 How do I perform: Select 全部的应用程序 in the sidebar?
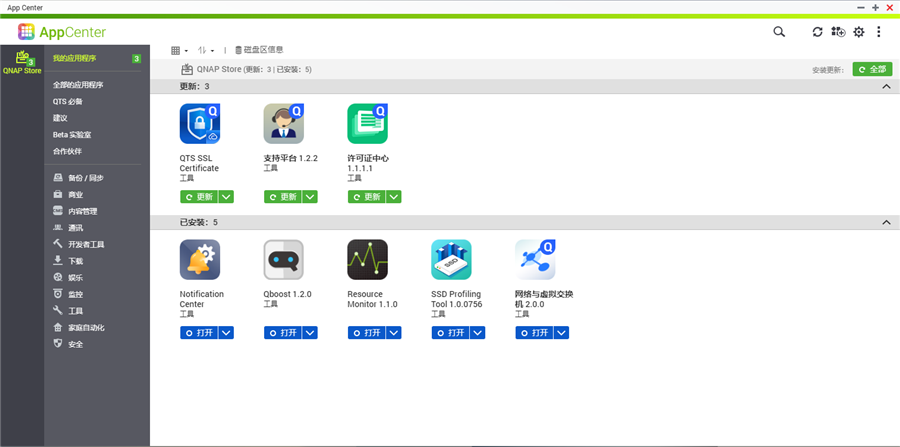pos(78,85)
